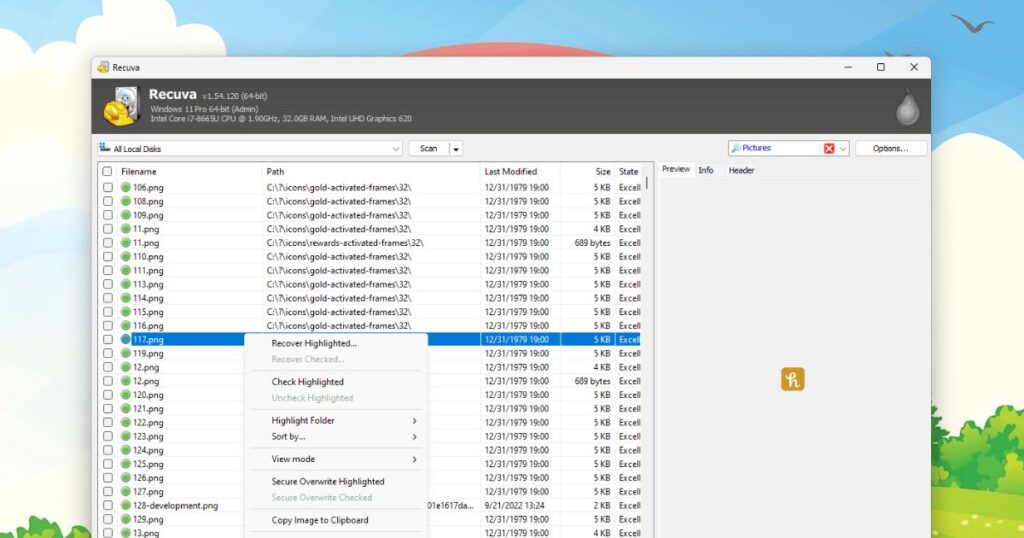This screenshot has width=1024, height=538.
Task: Choose Recover Highlighted from context menu
Action: [x=314, y=343]
